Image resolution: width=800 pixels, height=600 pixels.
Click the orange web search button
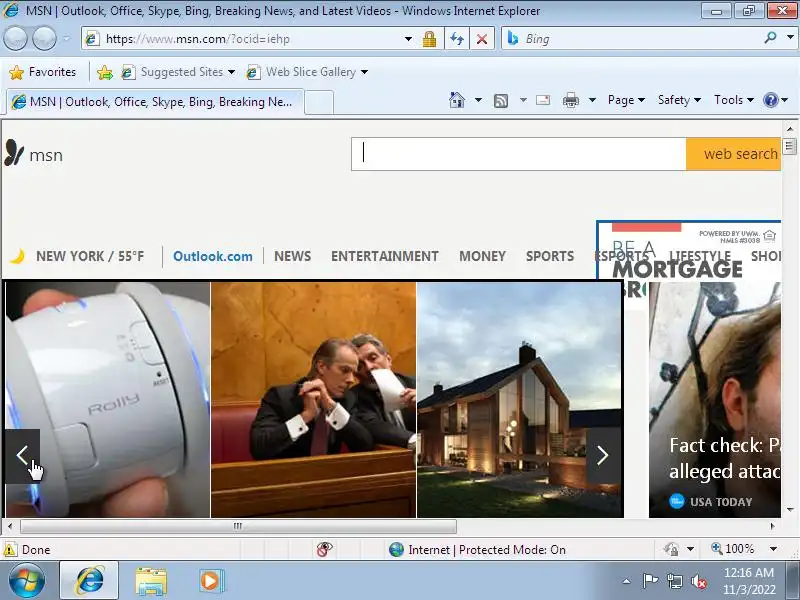click(x=733, y=154)
